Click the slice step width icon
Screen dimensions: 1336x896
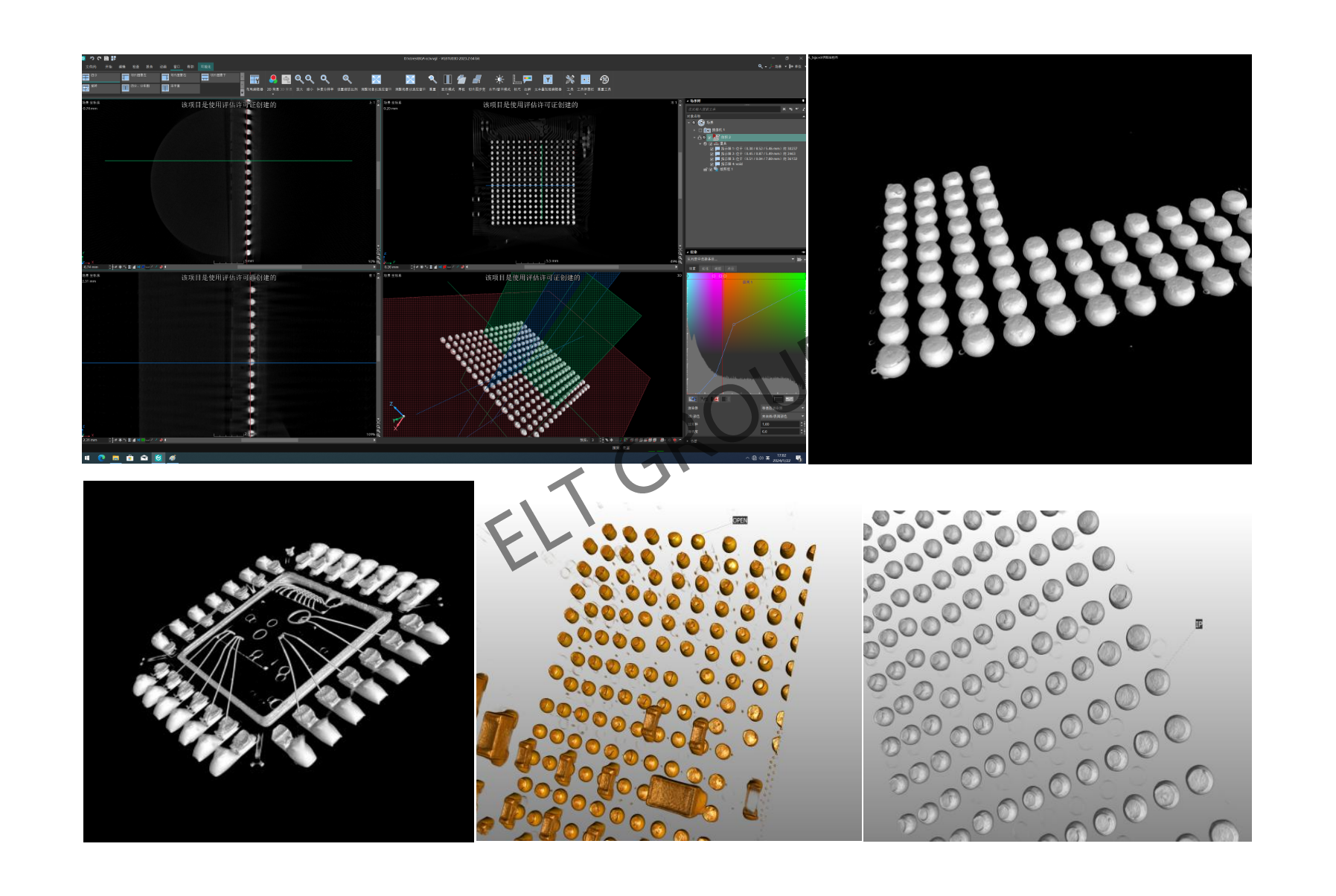click(x=477, y=79)
